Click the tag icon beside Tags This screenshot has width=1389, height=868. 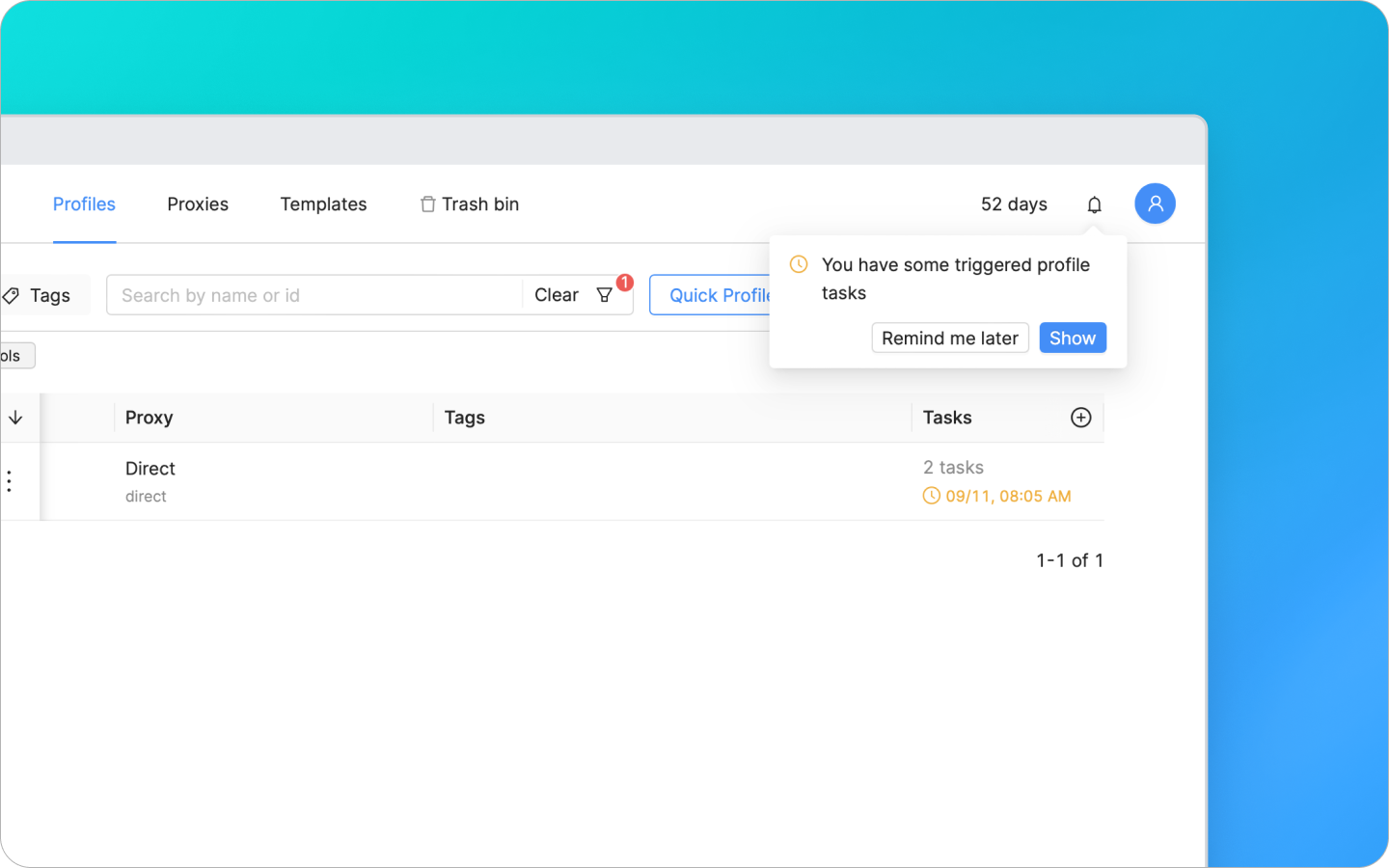click(x=11, y=295)
